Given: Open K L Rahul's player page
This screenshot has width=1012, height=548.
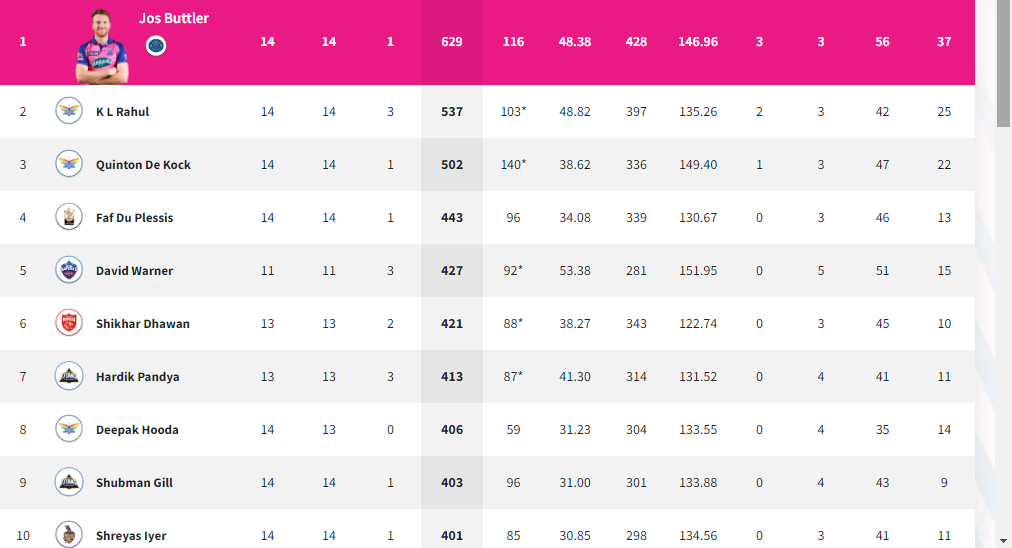Looking at the screenshot, I should [123, 112].
